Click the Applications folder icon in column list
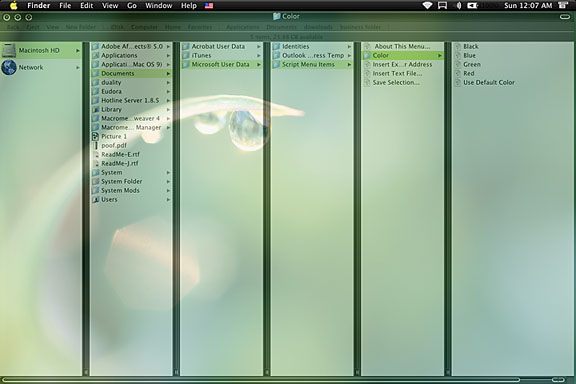Image resolution: width=576 pixels, height=384 pixels. click(96, 55)
